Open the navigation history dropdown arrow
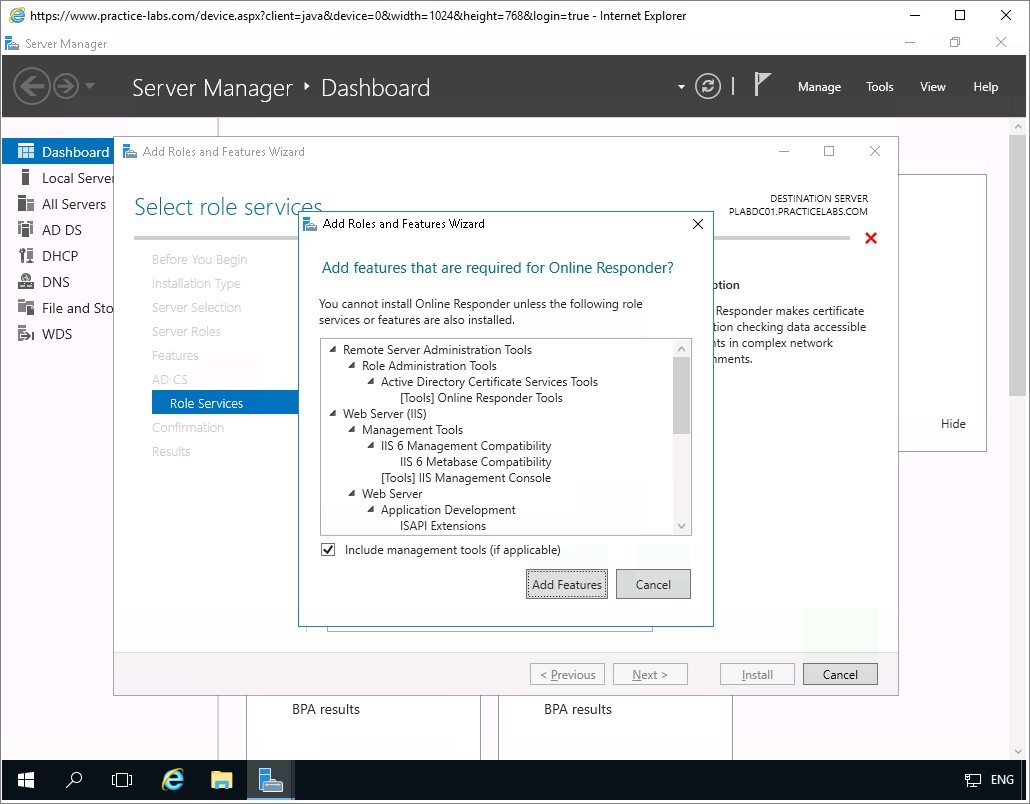The height and width of the screenshot is (804, 1030). tap(90, 86)
